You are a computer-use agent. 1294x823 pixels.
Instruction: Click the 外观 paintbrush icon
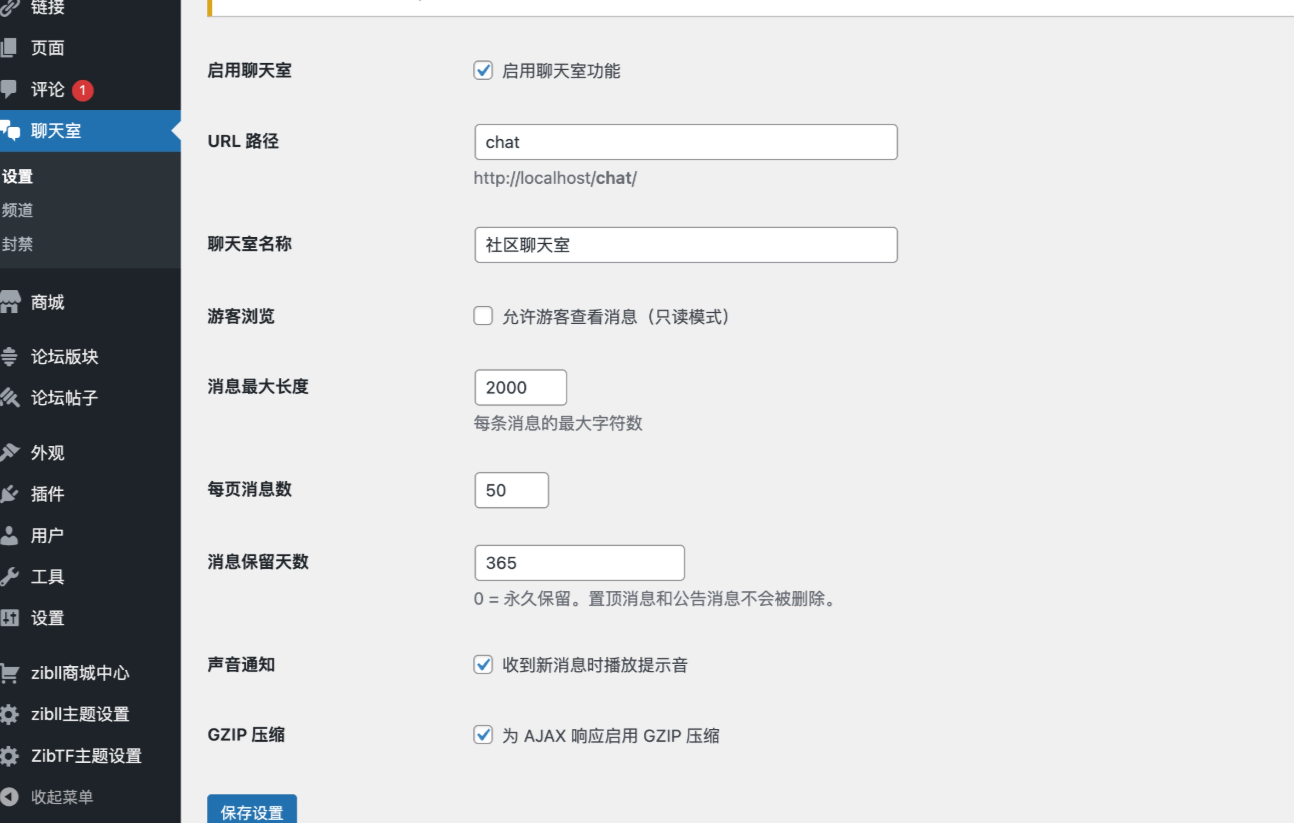10,453
